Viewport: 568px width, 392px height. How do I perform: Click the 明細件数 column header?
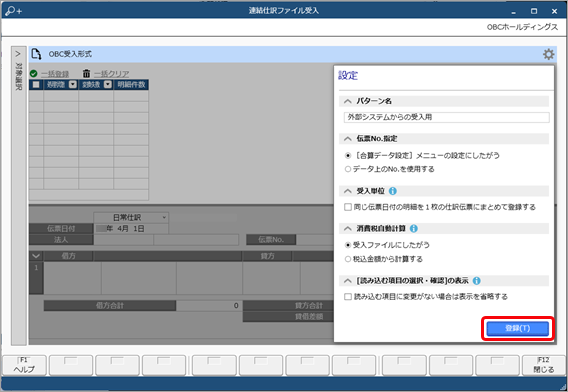tap(131, 84)
